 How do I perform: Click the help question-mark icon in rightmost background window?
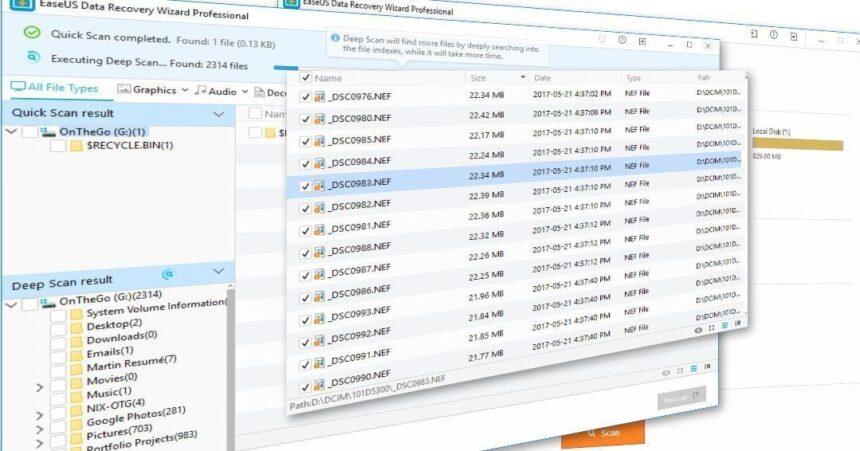[773, 35]
